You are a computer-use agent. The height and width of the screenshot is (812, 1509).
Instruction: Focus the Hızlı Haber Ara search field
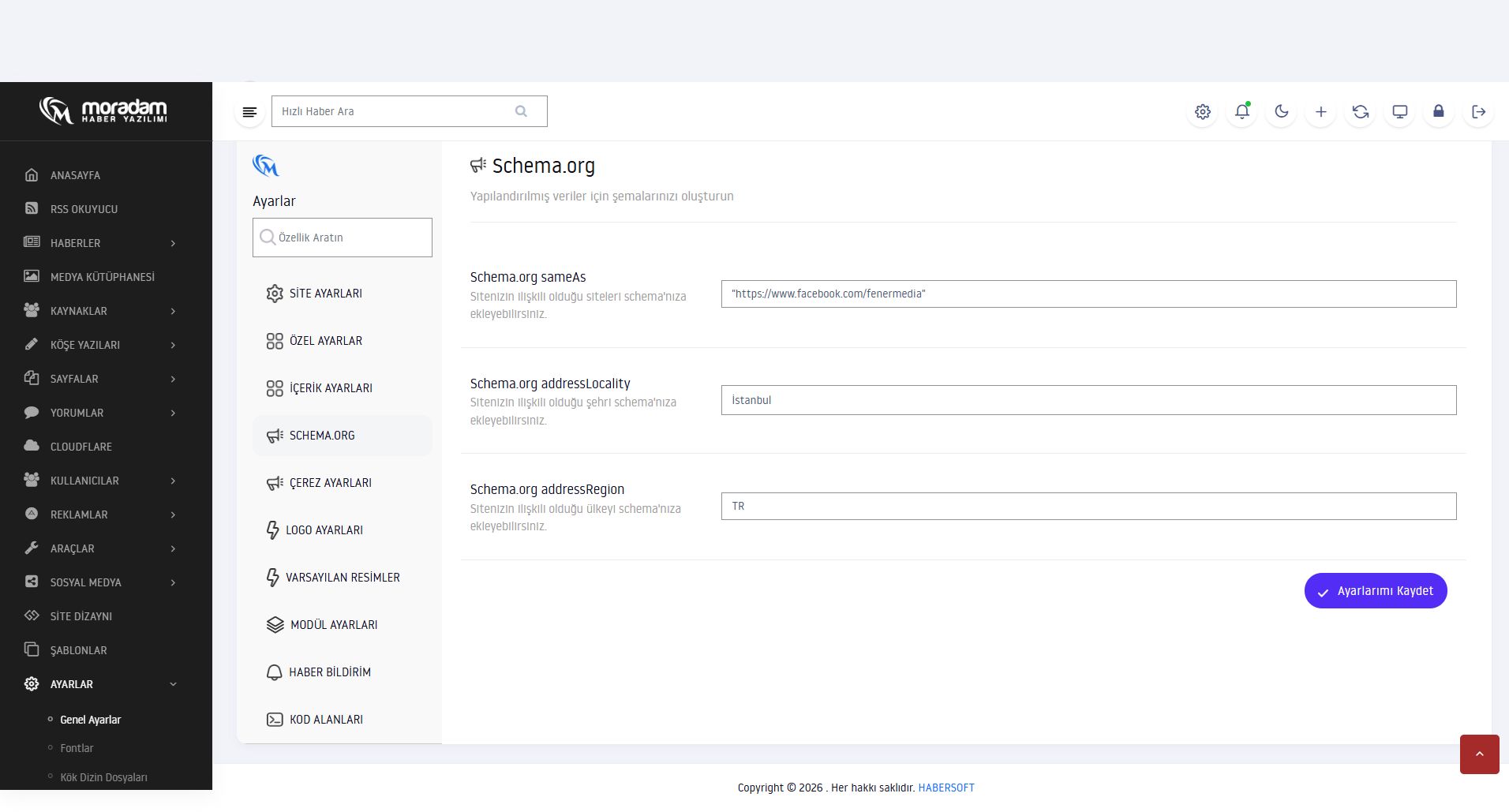pos(410,111)
